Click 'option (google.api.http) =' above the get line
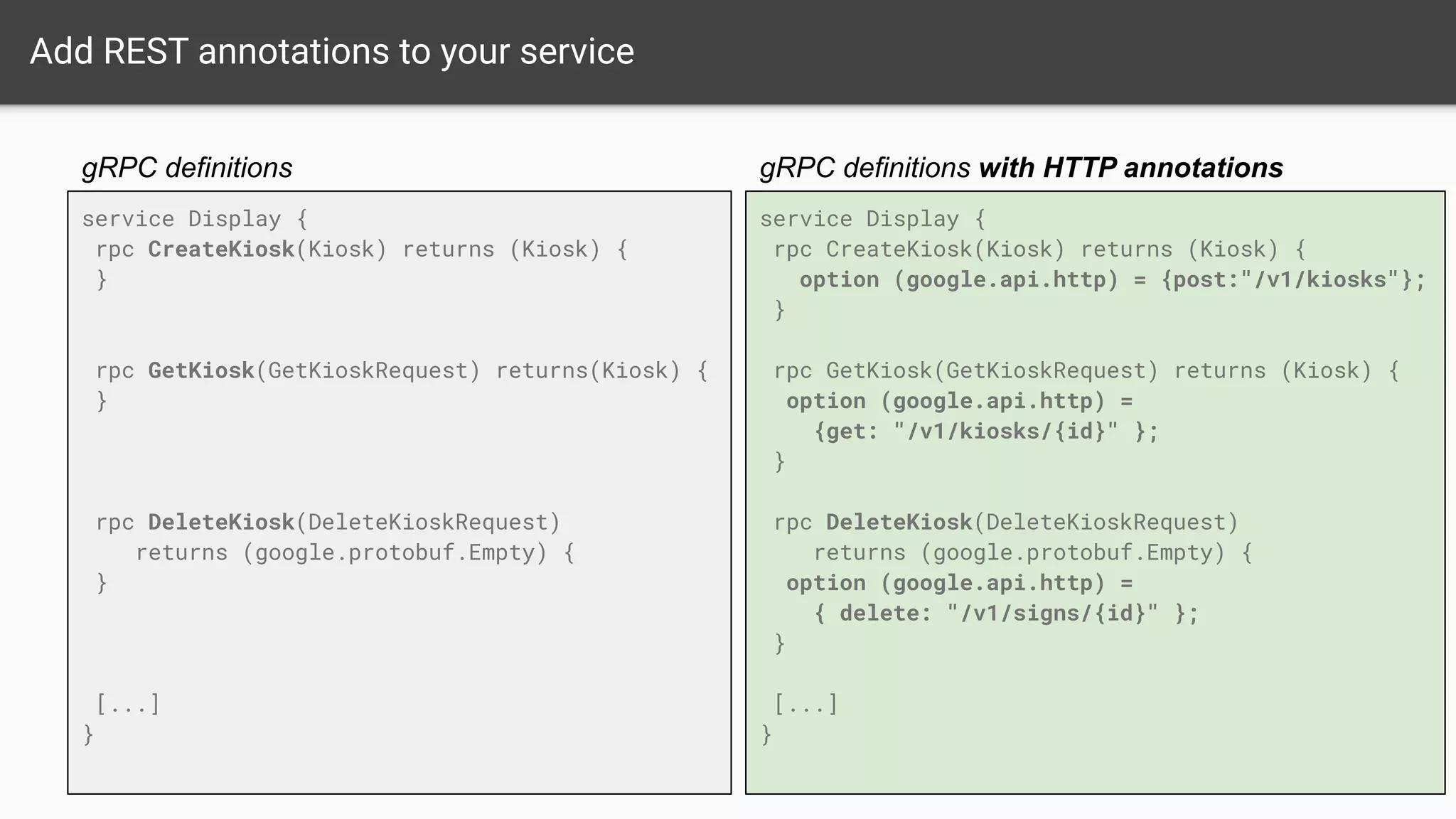 [x=960, y=402]
